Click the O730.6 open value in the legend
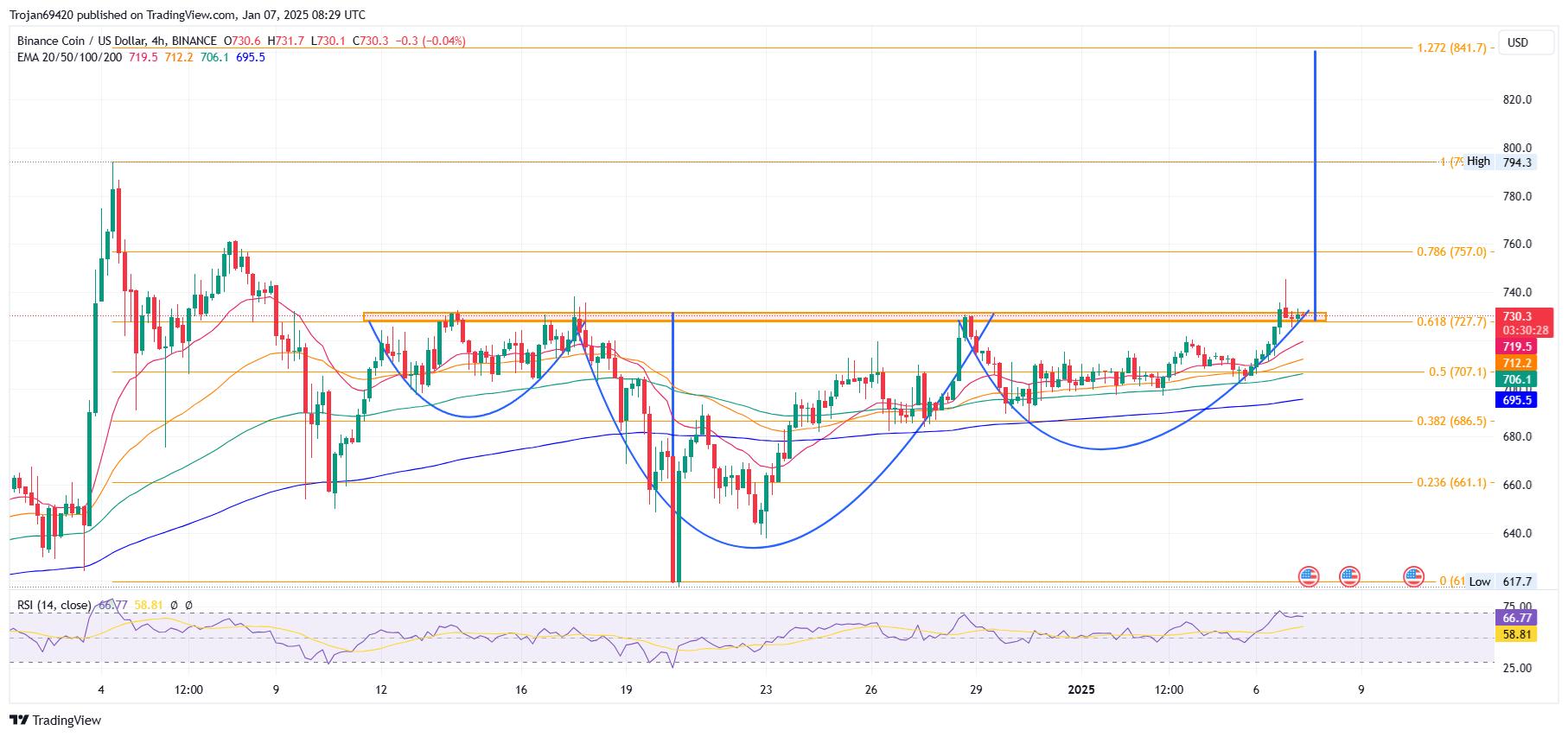This screenshot has width=1568, height=737. click(x=243, y=41)
